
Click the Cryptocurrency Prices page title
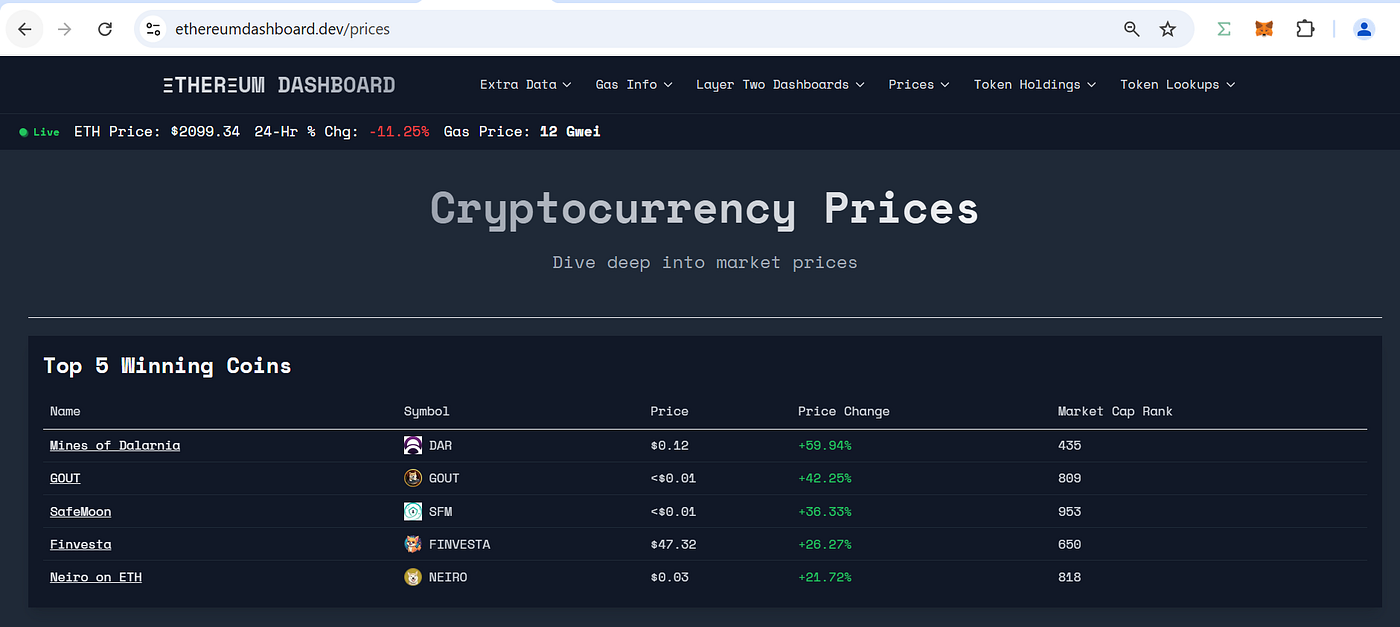click(x=705, y=209)
